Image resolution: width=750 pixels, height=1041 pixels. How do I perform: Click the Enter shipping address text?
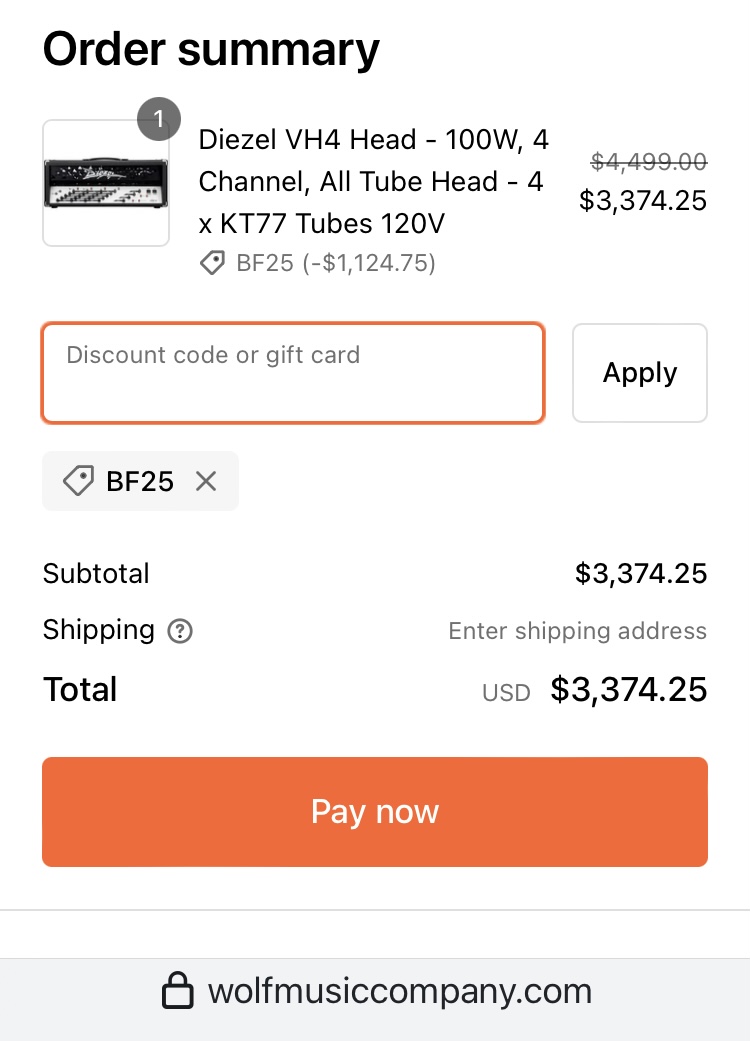click(577, 631)
